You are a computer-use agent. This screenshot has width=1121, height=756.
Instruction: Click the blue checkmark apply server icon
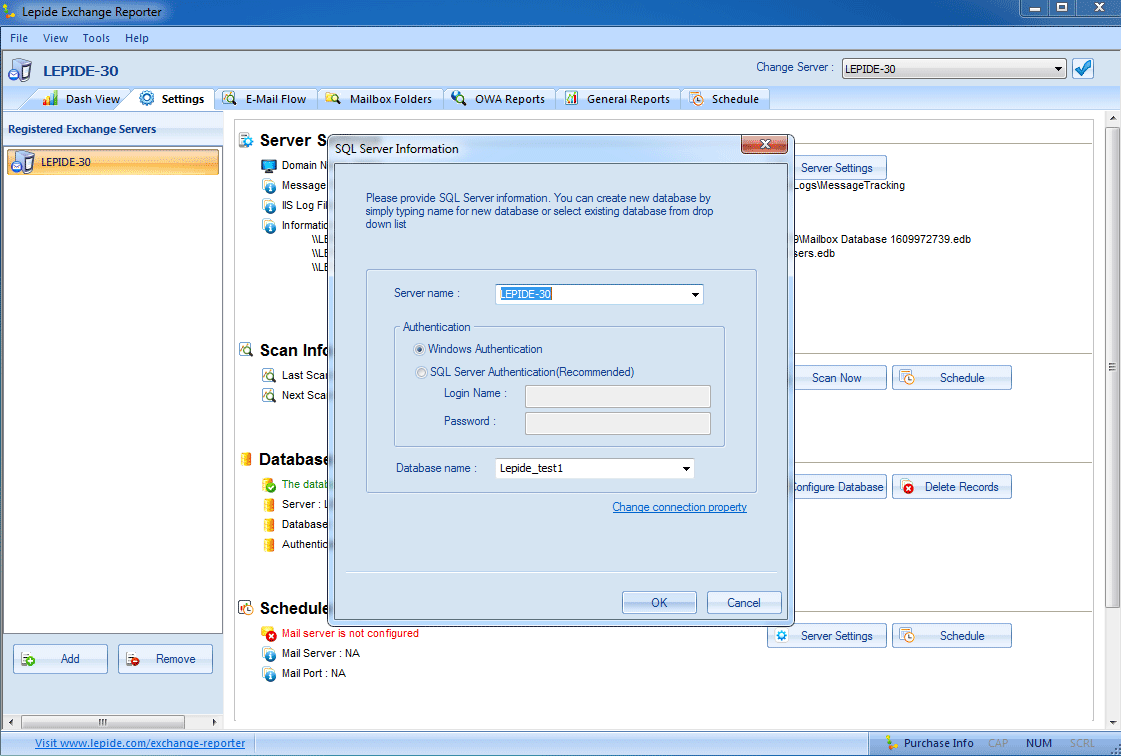1083,69
